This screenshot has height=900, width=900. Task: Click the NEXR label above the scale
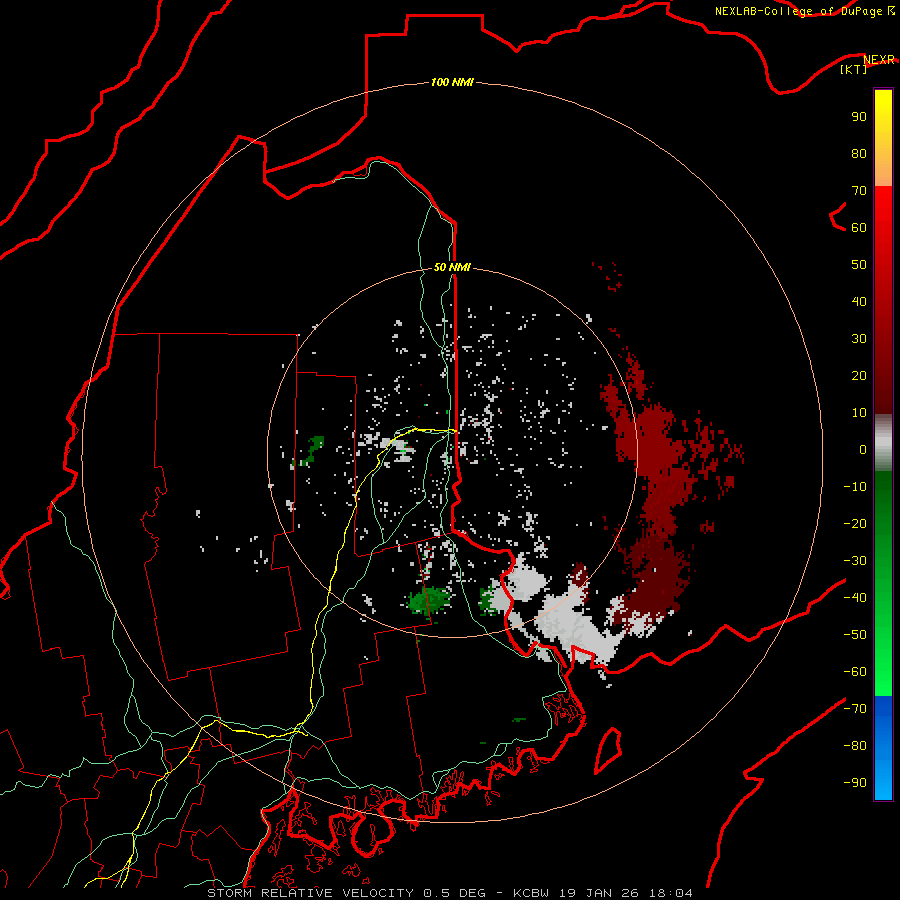(x=878, y=60)
